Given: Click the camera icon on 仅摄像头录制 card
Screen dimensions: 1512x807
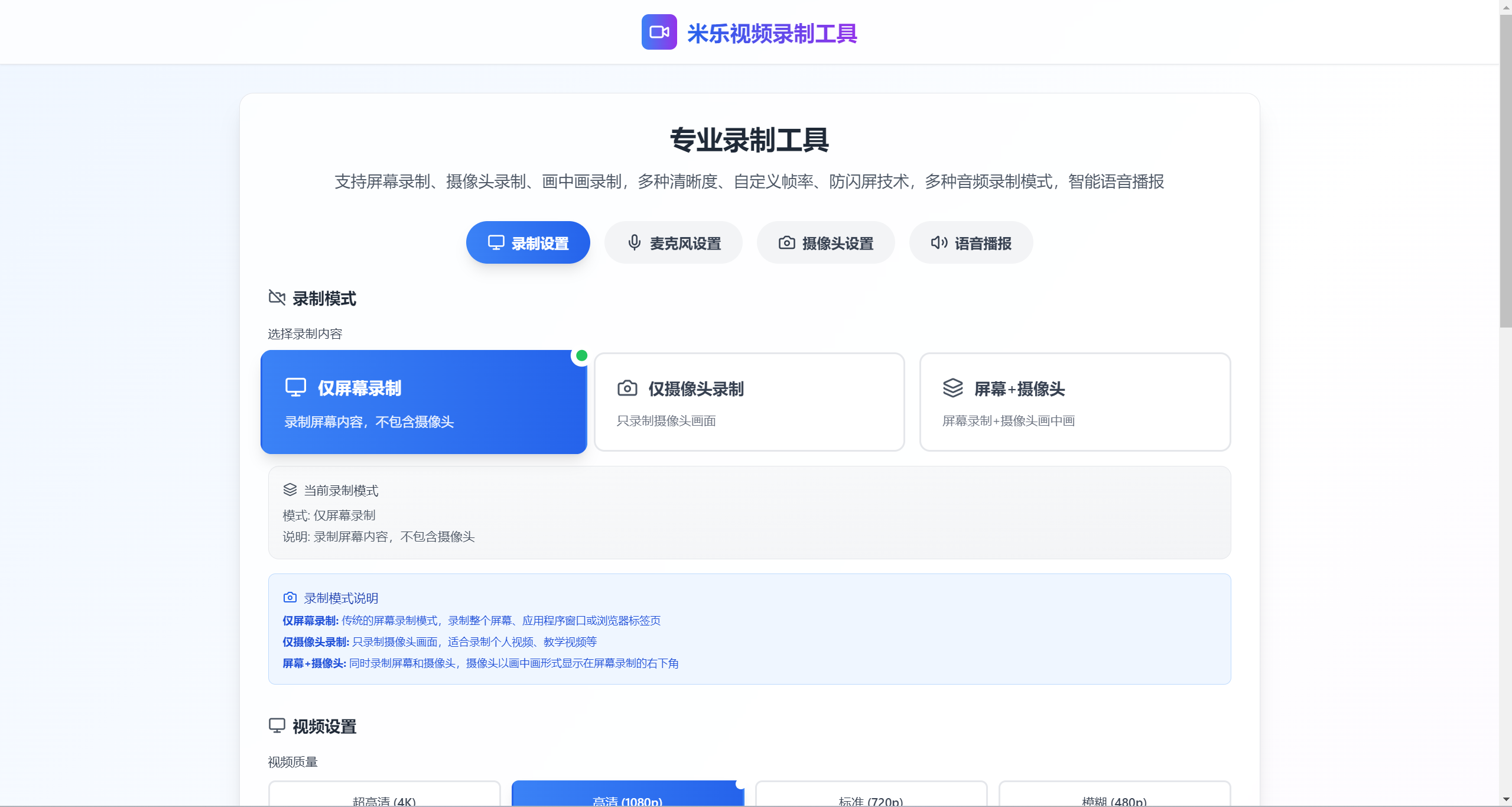Looking at the screenshot, I should (627, 388).
